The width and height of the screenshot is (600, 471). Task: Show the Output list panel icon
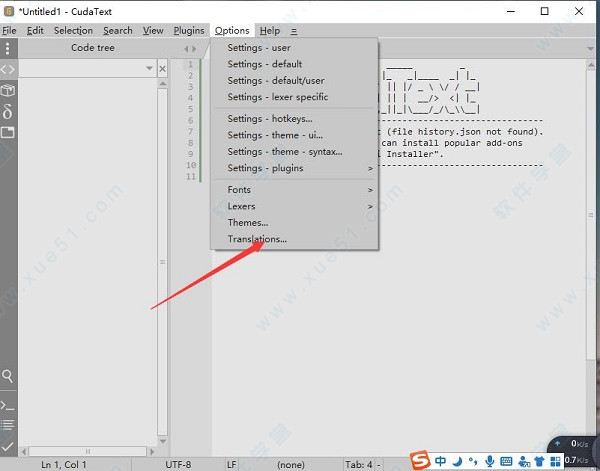[x=7, y=424]
